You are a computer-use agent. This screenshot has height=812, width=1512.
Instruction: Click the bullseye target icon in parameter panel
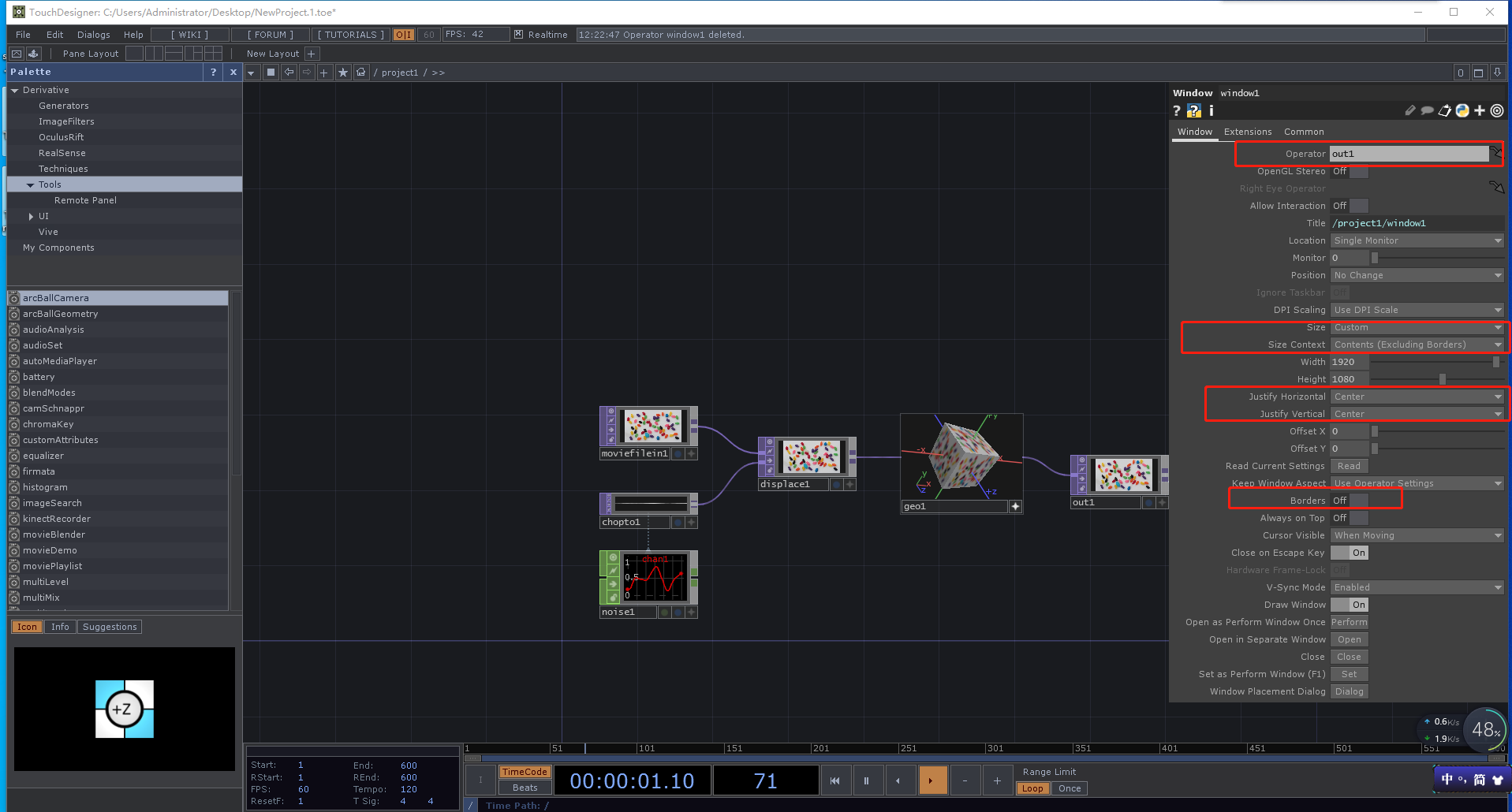pyautogui.click(x=1496, y=110)
